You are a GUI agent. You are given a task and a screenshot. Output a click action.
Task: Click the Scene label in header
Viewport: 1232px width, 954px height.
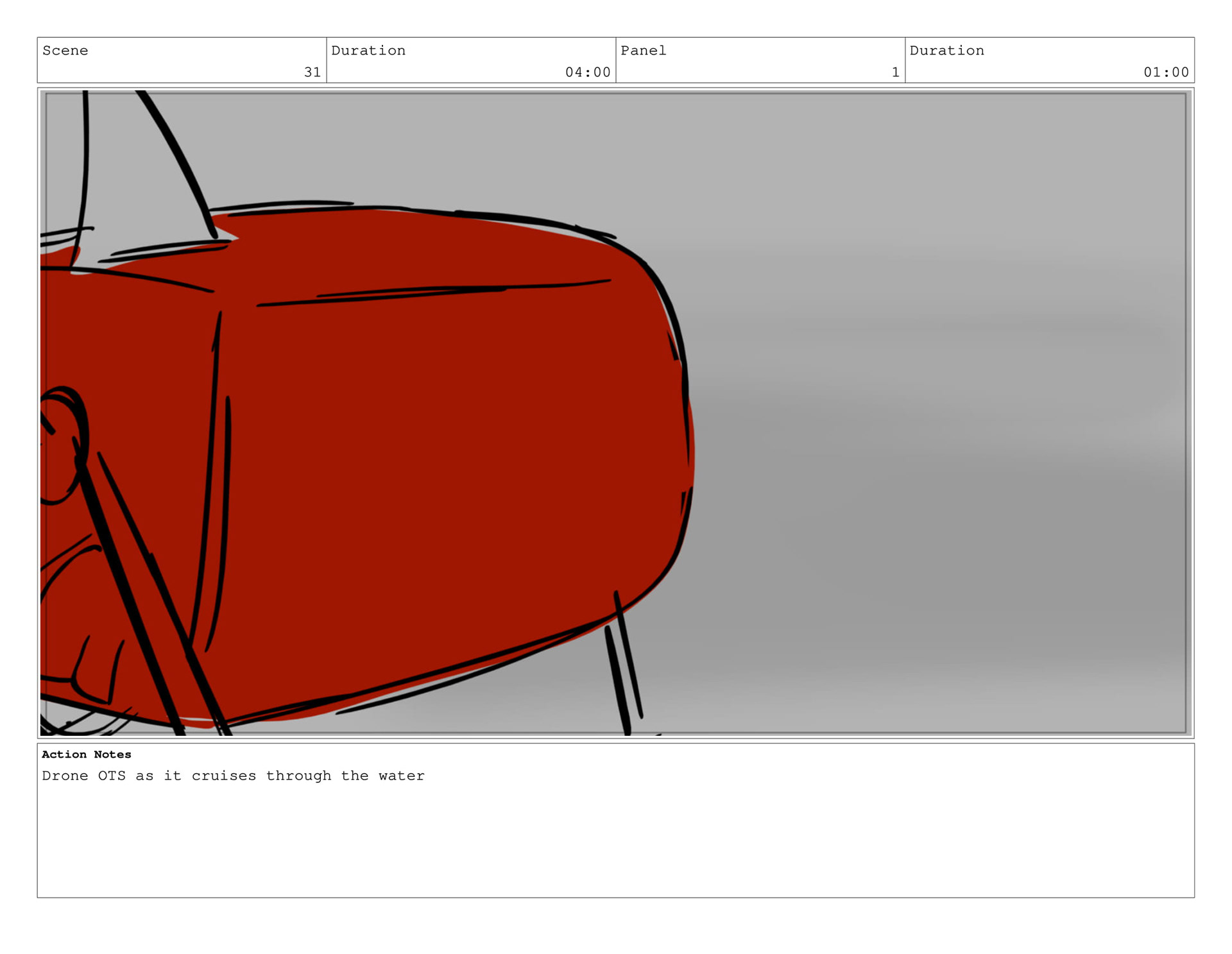click(65, 51)
